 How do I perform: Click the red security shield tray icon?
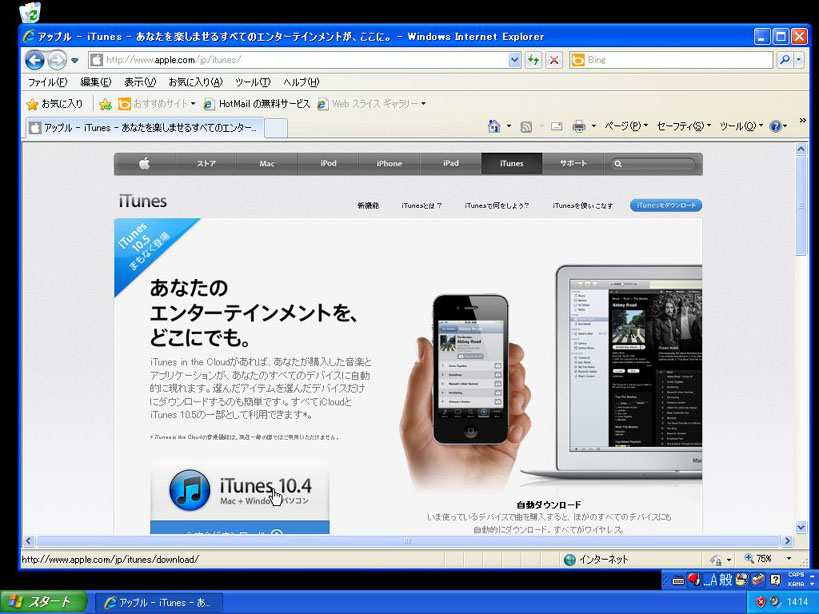coord(760,602)
